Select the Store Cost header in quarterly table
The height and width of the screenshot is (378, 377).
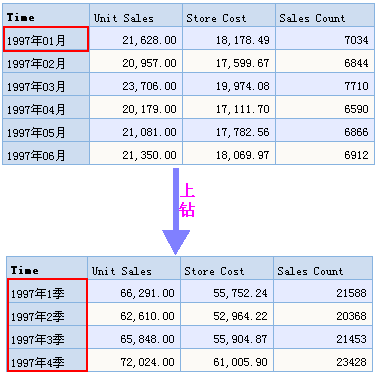click(227, 268)
